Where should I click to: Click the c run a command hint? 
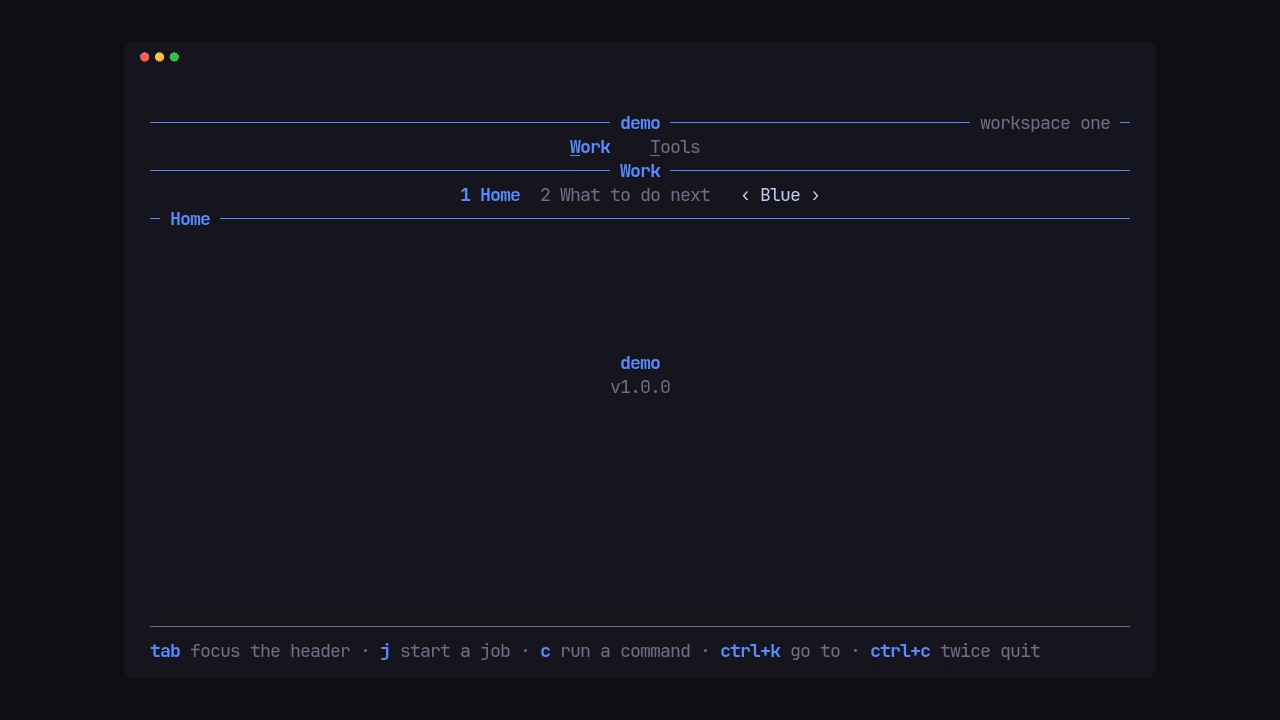pyautogui.click(x=615, y=651)
